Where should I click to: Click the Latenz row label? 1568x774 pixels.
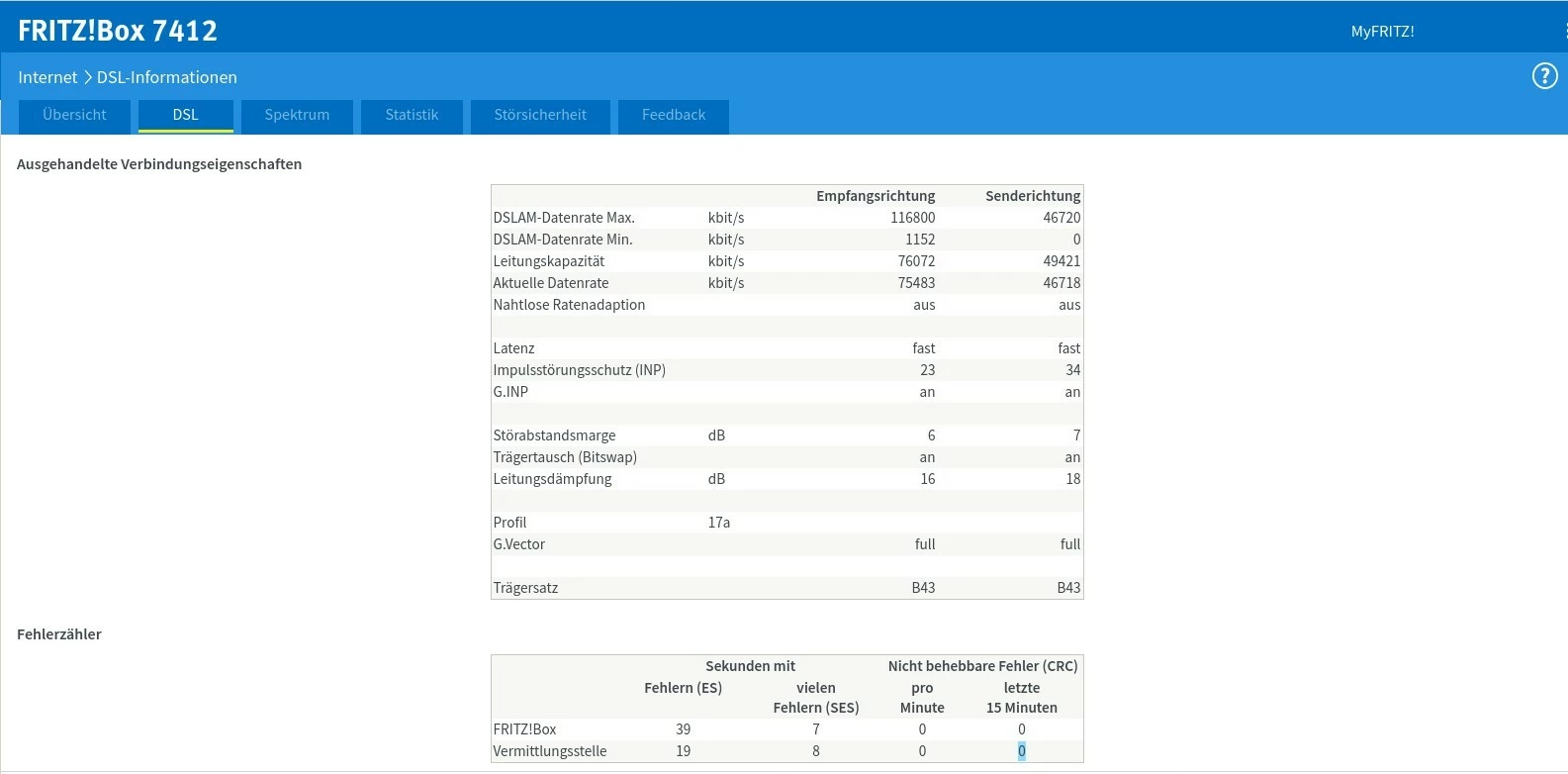(513, 348)
